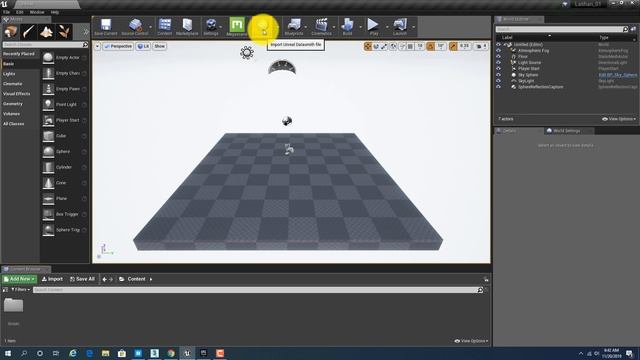The width and height of the screenshot is (640, 360).
Task: Toggle visibility of Light Source actor
Action: (498, 63)
